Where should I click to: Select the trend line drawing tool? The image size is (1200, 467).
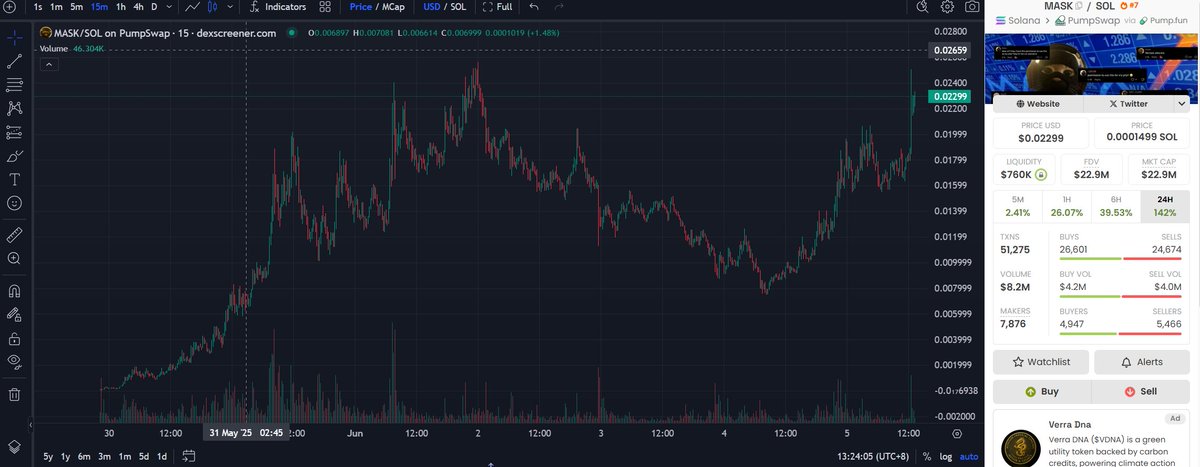14,62
